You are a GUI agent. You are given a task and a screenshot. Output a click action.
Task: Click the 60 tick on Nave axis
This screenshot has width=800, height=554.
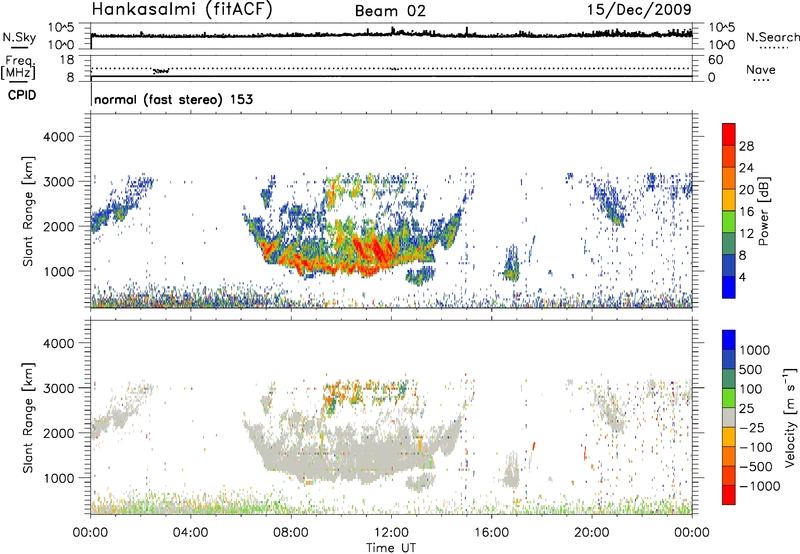[x=715, y=60]
